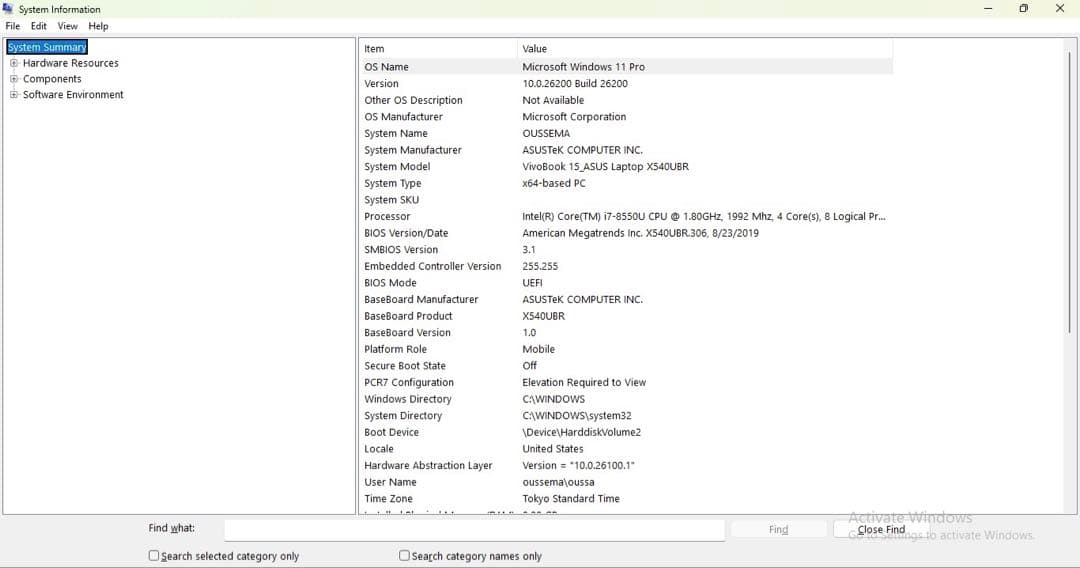Click the value Microsoft Windows 11 Pro
The image size is (1080, 568).
(x=583, y=67)
